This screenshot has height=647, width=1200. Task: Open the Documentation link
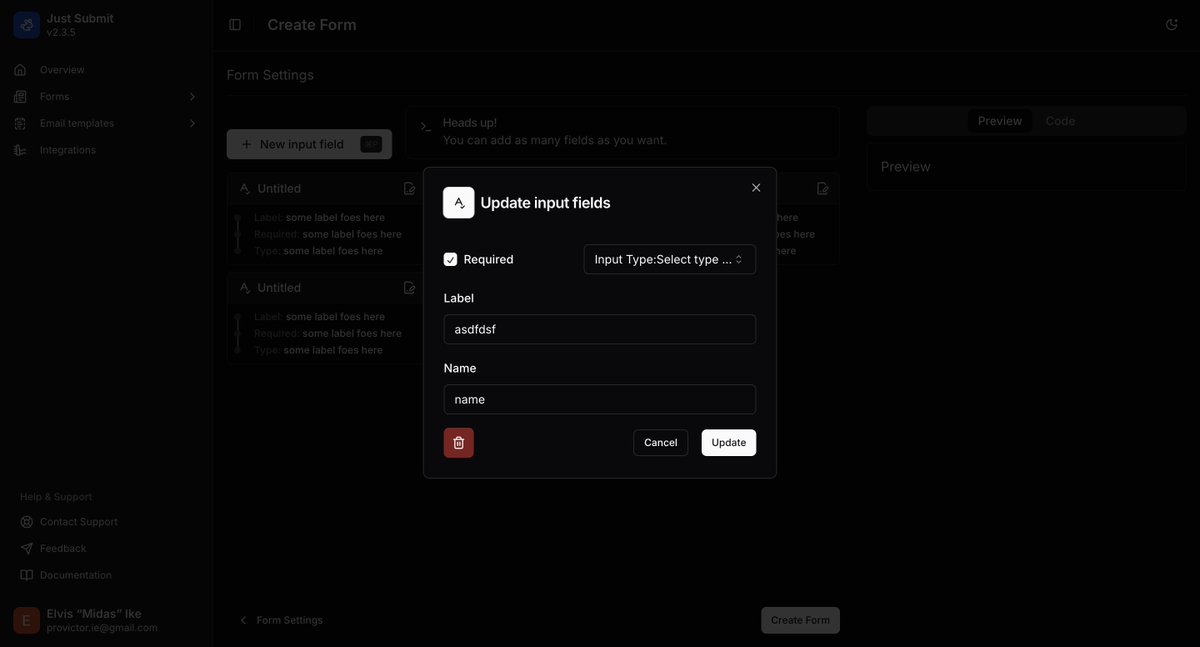[76, 575]
